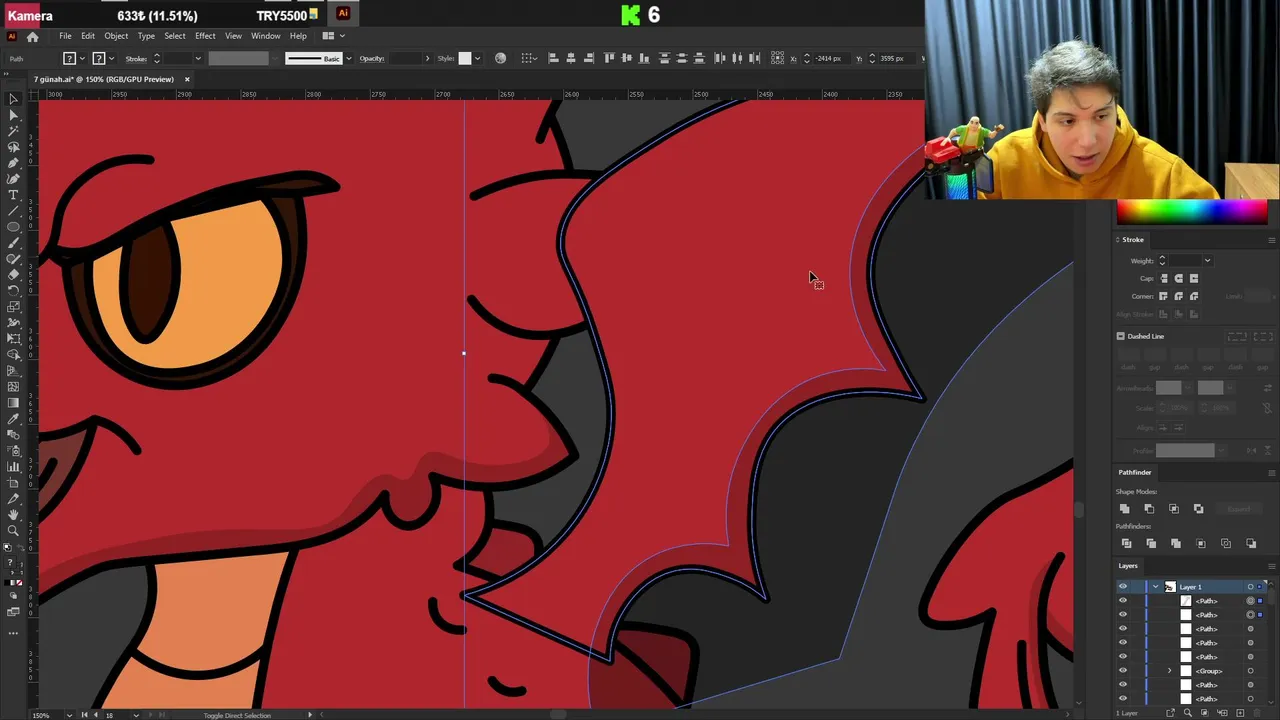Collapse Layer 1 using its disclosure arrow
Screen dimensions: 1280x720
click(x=1156, y=587)
